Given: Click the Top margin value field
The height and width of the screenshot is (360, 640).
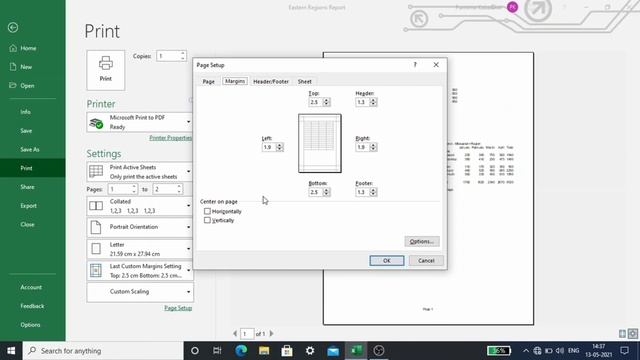Looking at the screenshot, I should (x=316, y=102).
